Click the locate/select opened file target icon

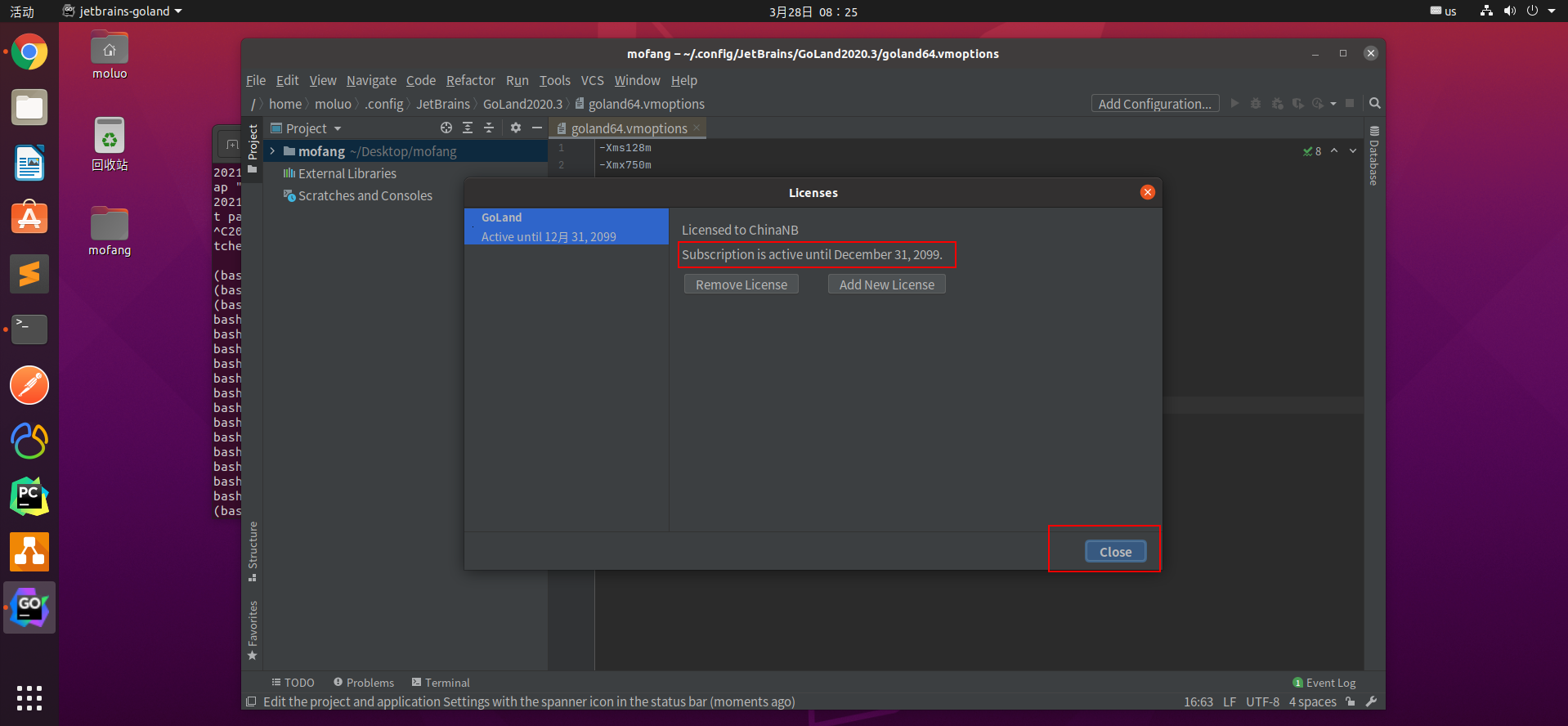(446, 128)
